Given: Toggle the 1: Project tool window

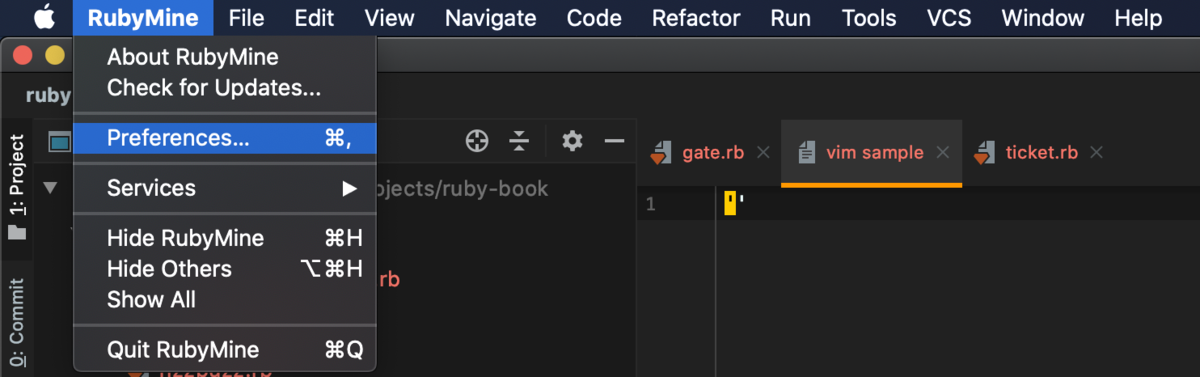Looking at the screenshot, I should (x=17, y=187).
